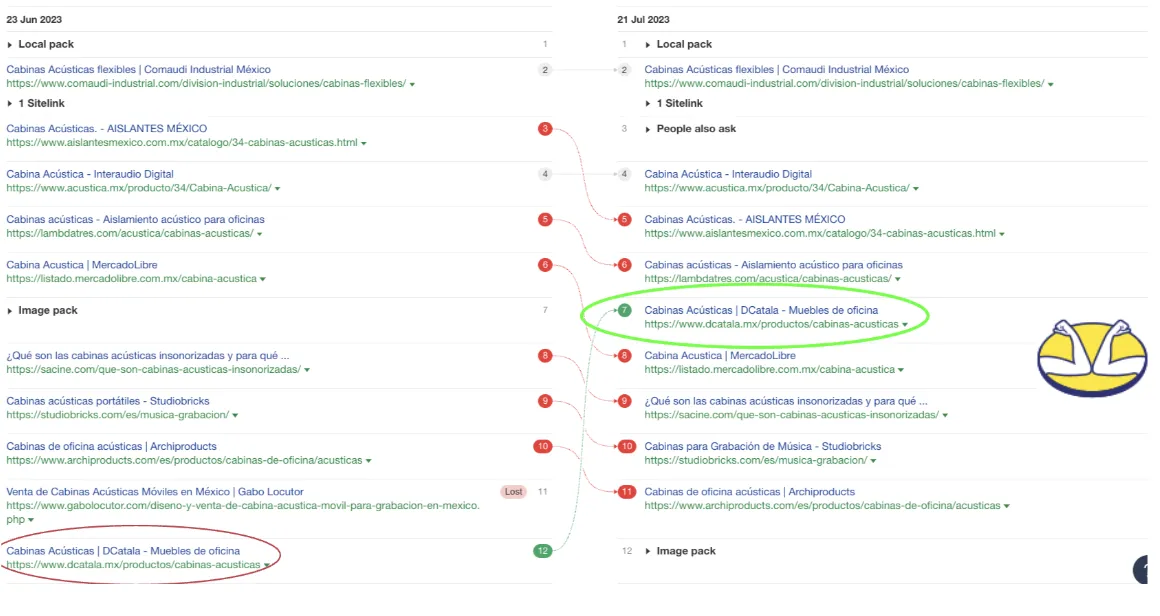Open URL dropdown for listado.mercadolibre.com.mx, 21 Jul

901,370
